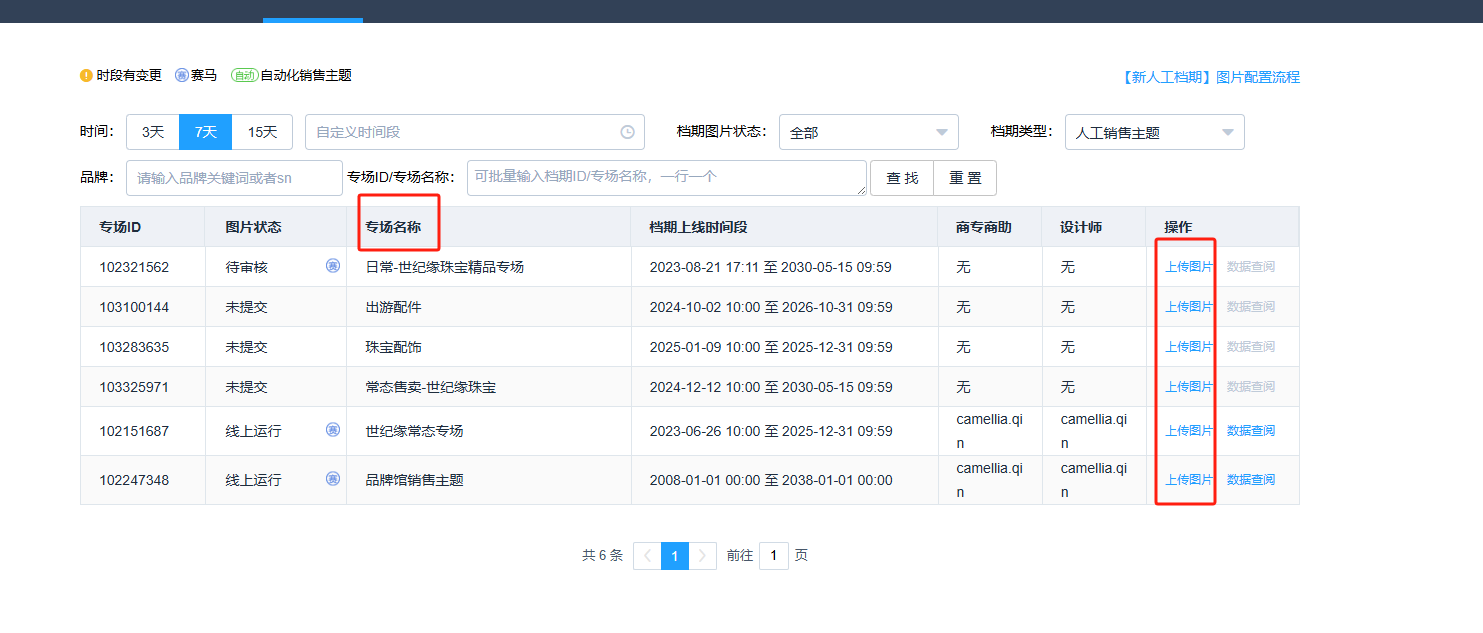Open the 档期图片状态 dropdown
This screenshot has height=633, width=1483.
(868, 132)
